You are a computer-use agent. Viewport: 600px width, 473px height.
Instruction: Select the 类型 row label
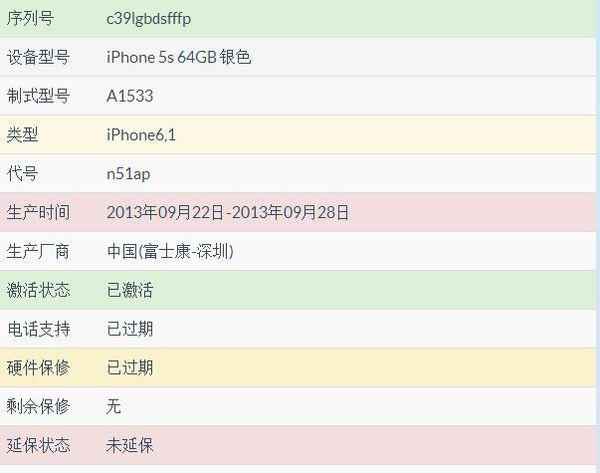23,135
